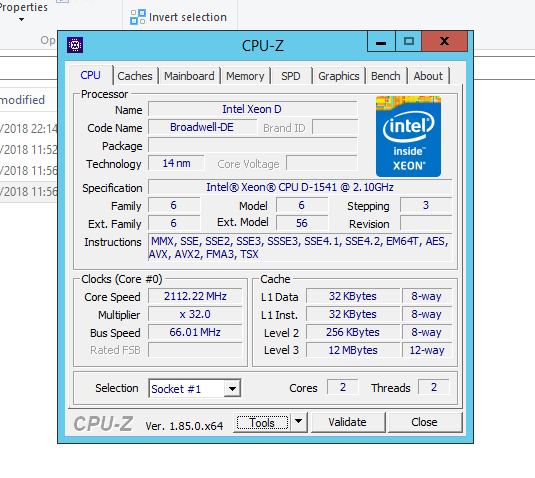Click the Name field showing Intel Xeon D
Image resolution: width=535 pixels, height=478 pixels.
pos(252,109)
